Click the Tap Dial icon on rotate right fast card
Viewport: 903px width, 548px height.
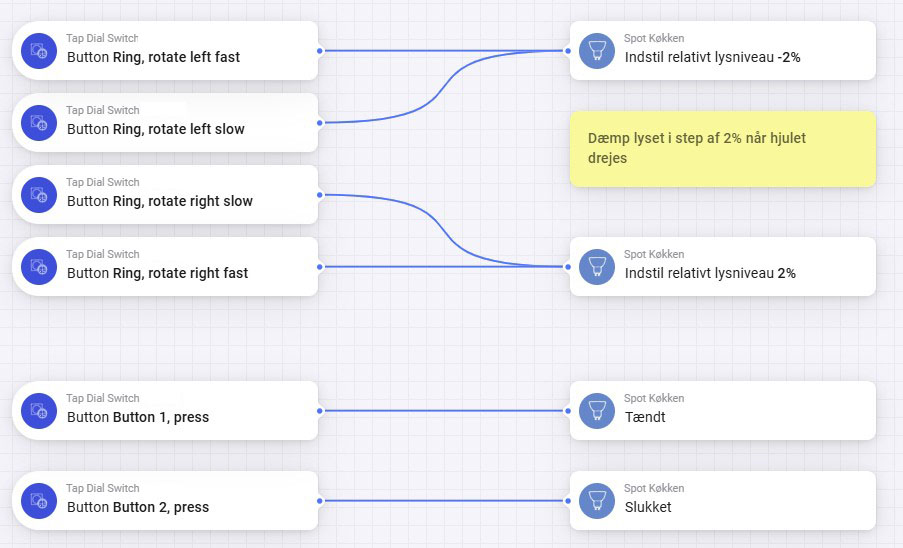[x=41, y=266]
